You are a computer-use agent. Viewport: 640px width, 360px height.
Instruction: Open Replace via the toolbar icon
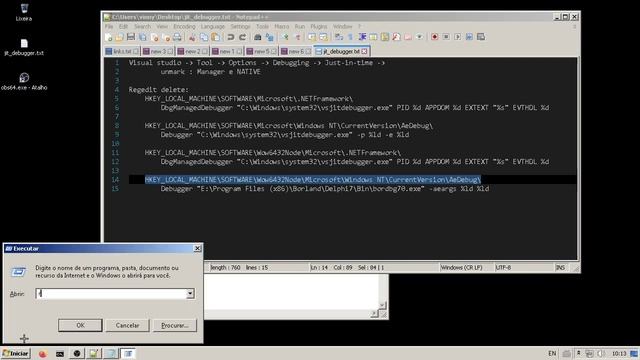[270, 37]
